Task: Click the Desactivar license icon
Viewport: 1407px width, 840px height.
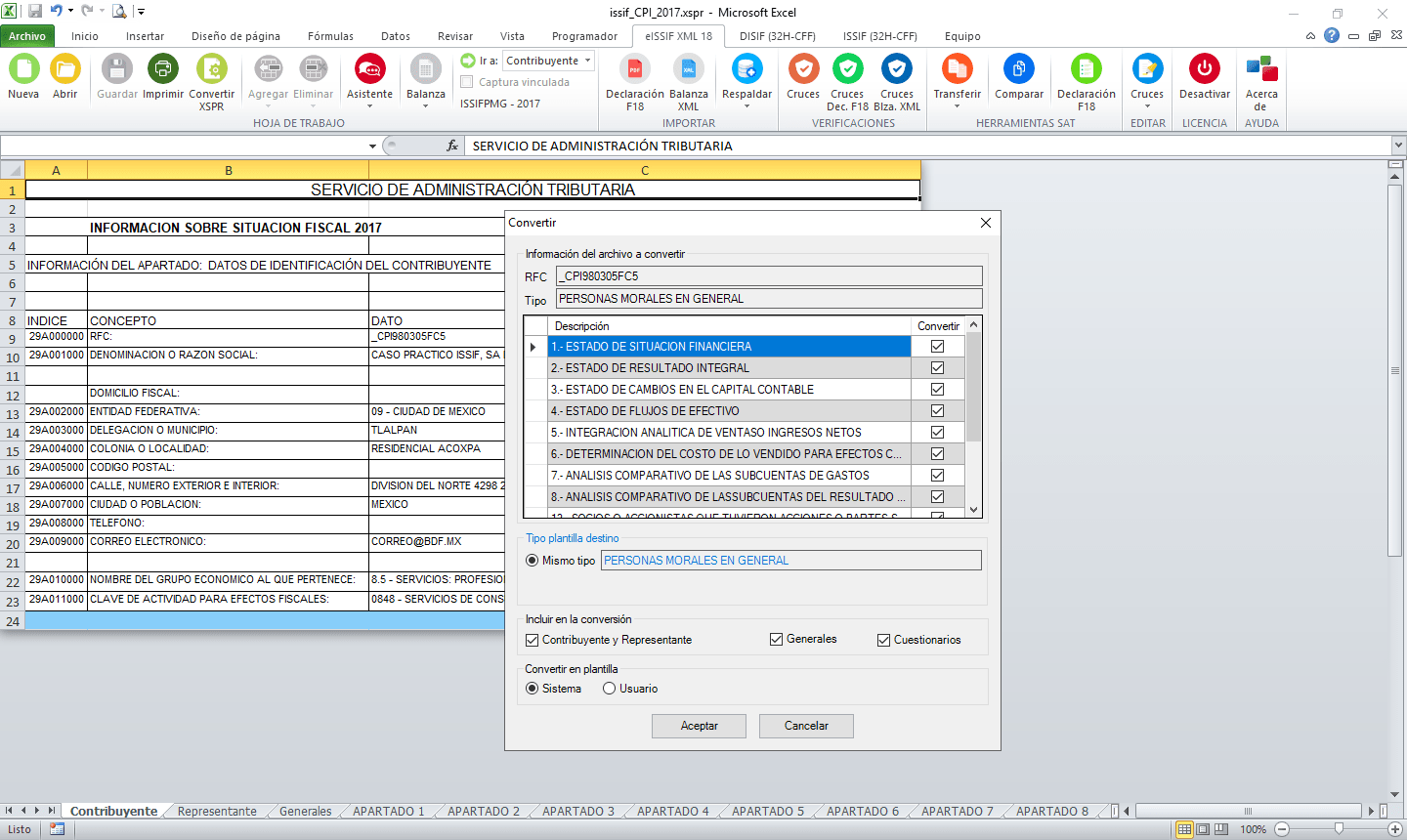Action: pyautogui.click(x=1205, y=69)
